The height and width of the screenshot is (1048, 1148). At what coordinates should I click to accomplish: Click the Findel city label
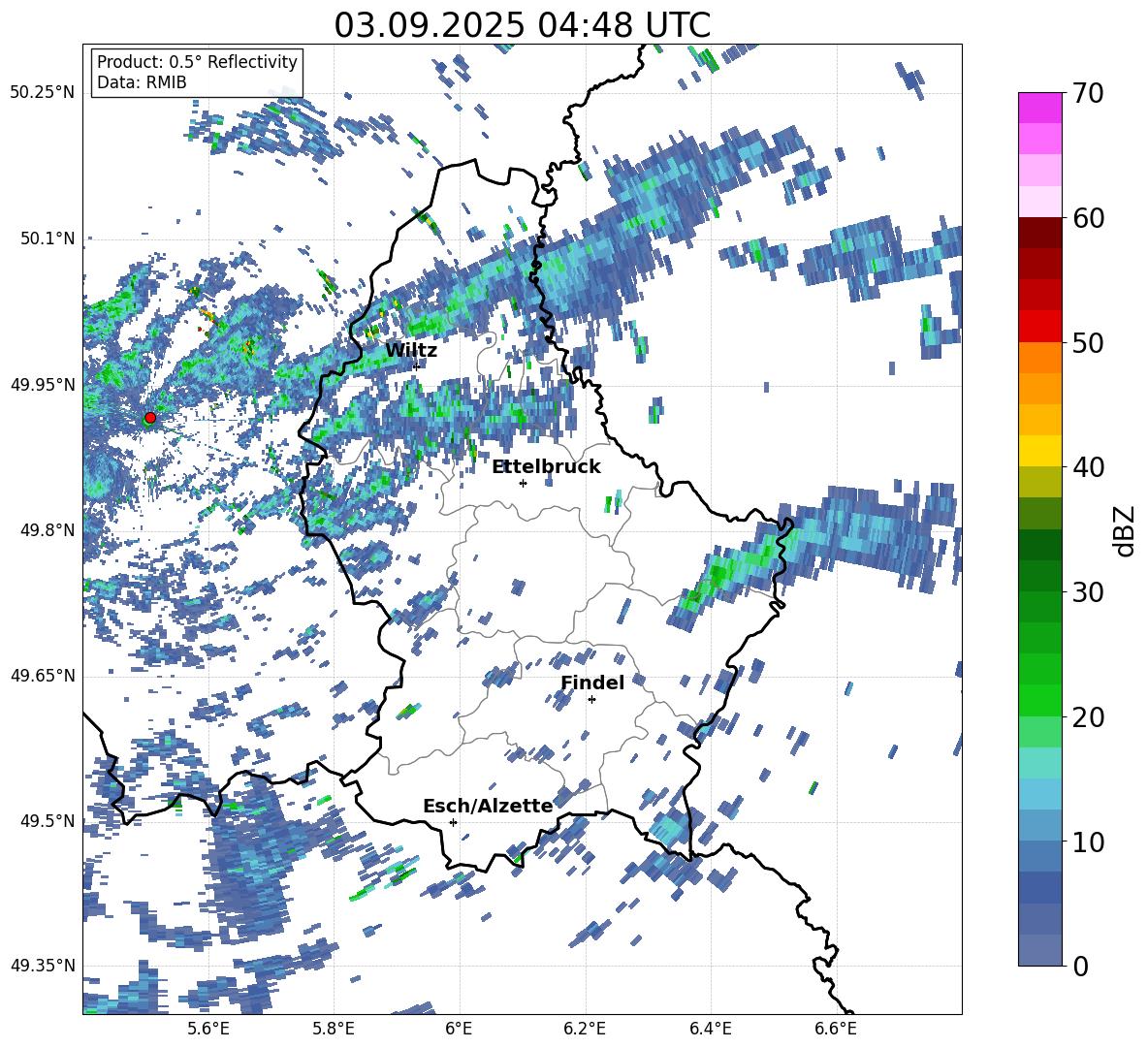click(x=592, y=683)
